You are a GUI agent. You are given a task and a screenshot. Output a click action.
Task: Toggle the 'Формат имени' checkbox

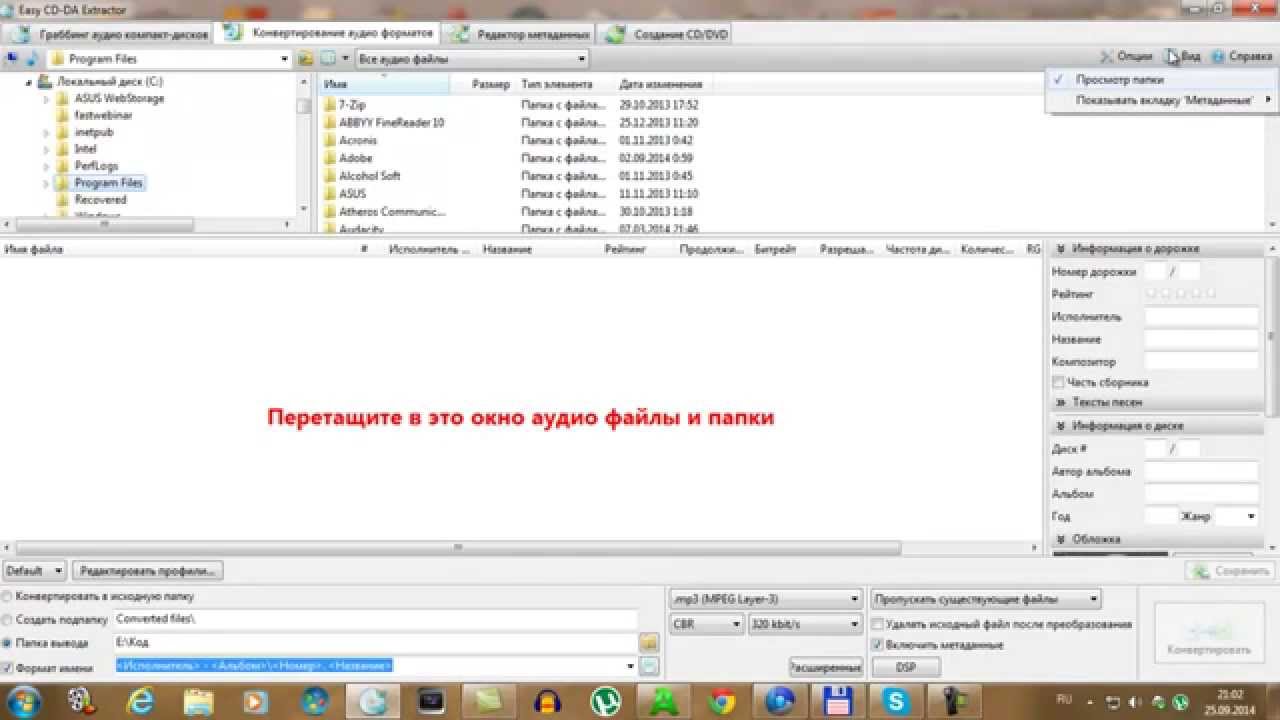click(x=8, y=668)
